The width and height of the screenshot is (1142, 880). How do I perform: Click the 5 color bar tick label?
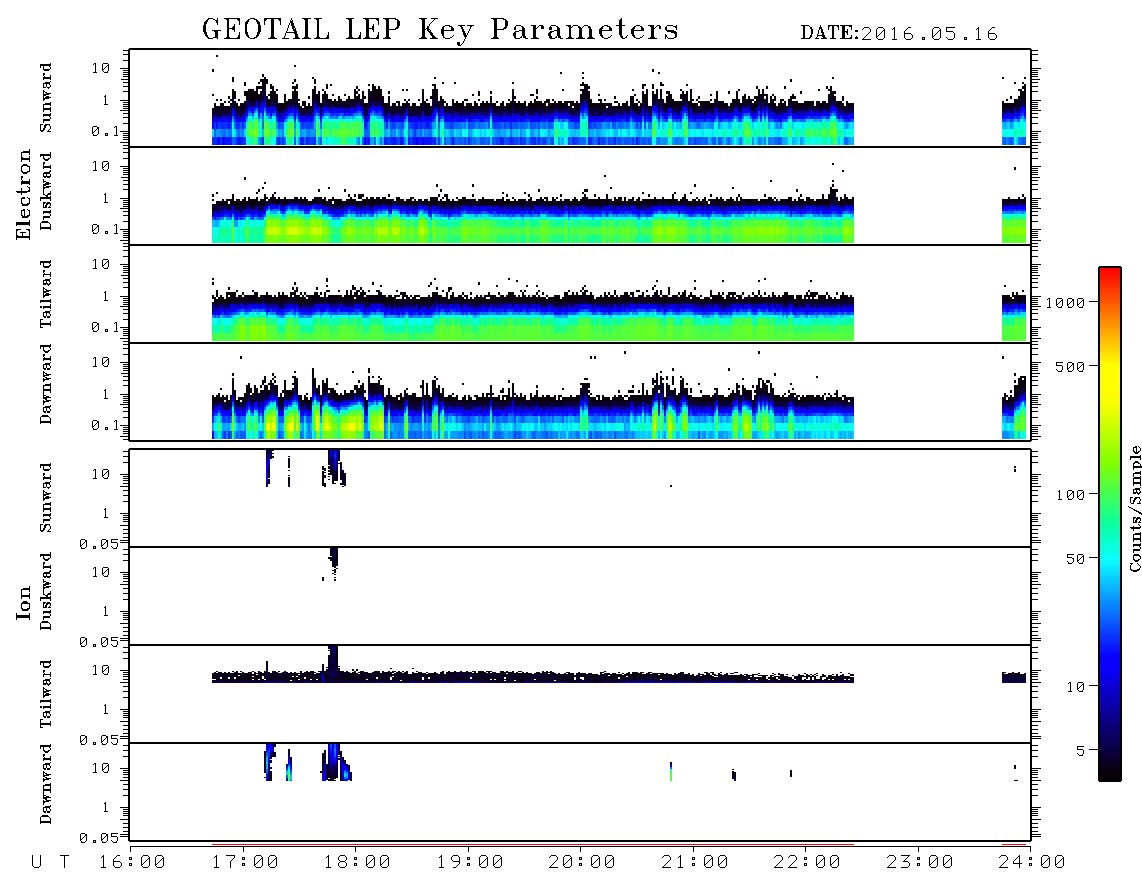click(x=1081, y=751)
